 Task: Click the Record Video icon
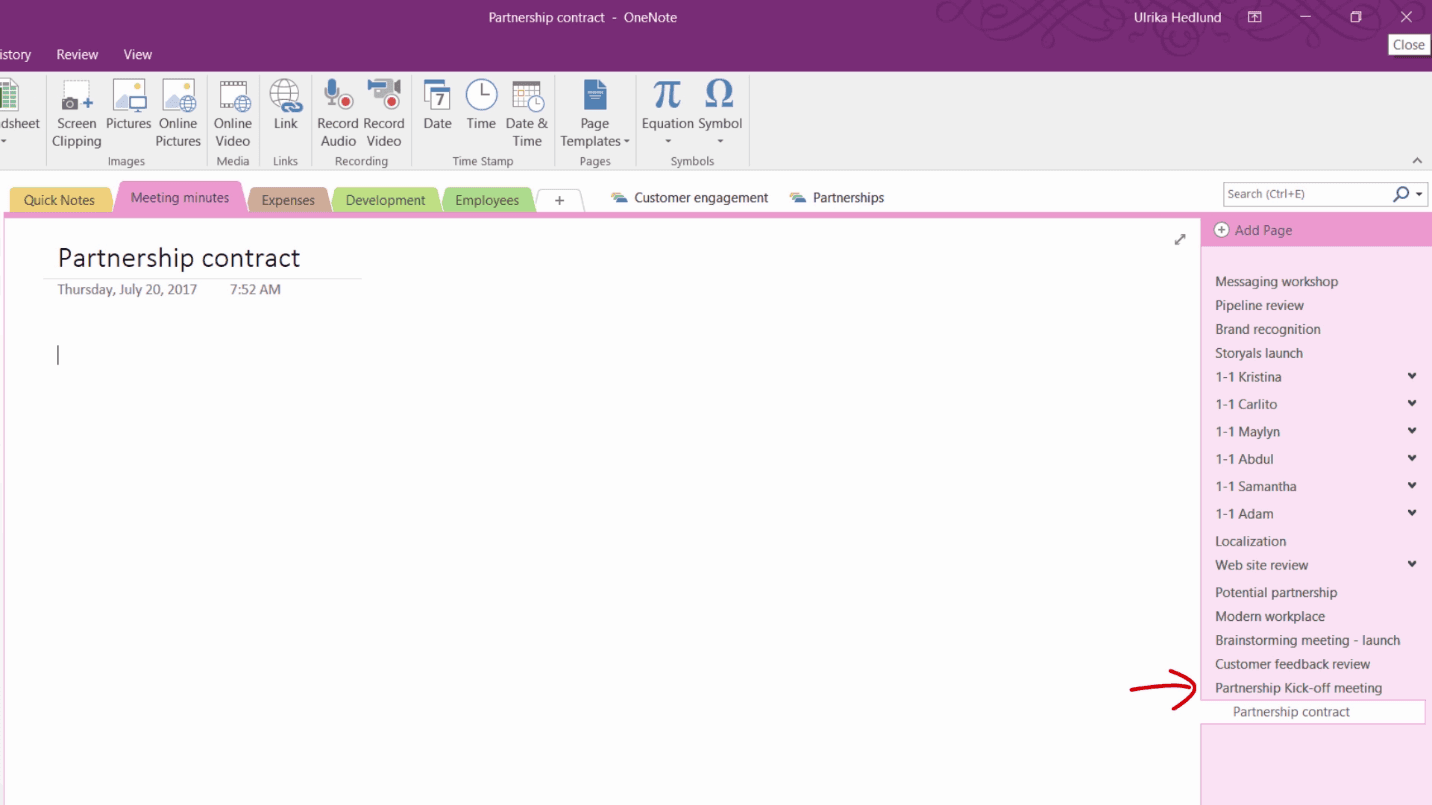(384, 110)
